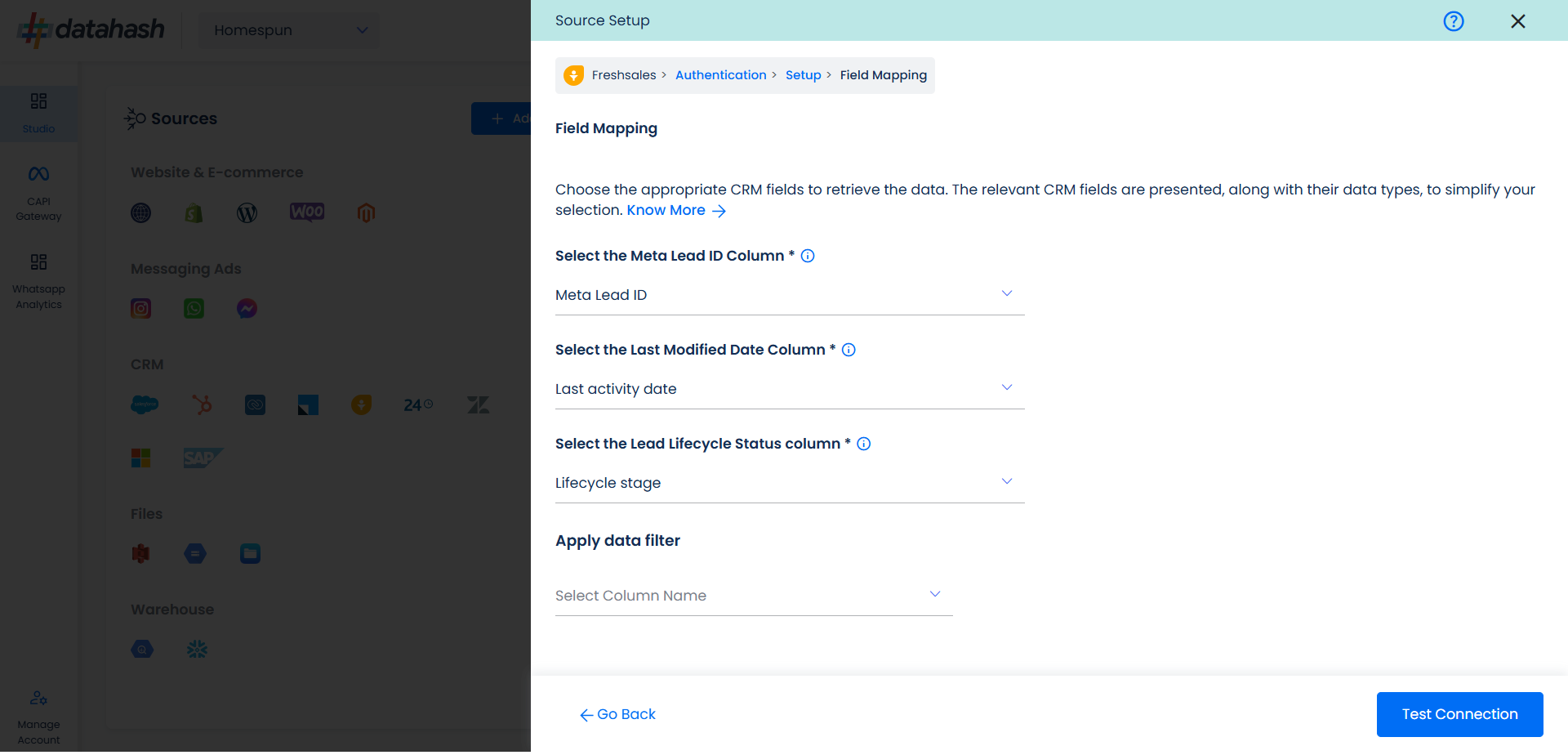This screenshot has width=1568, height=755.
Task: Open Manage Account in the sidebar
Action: [x=38, y=717]
